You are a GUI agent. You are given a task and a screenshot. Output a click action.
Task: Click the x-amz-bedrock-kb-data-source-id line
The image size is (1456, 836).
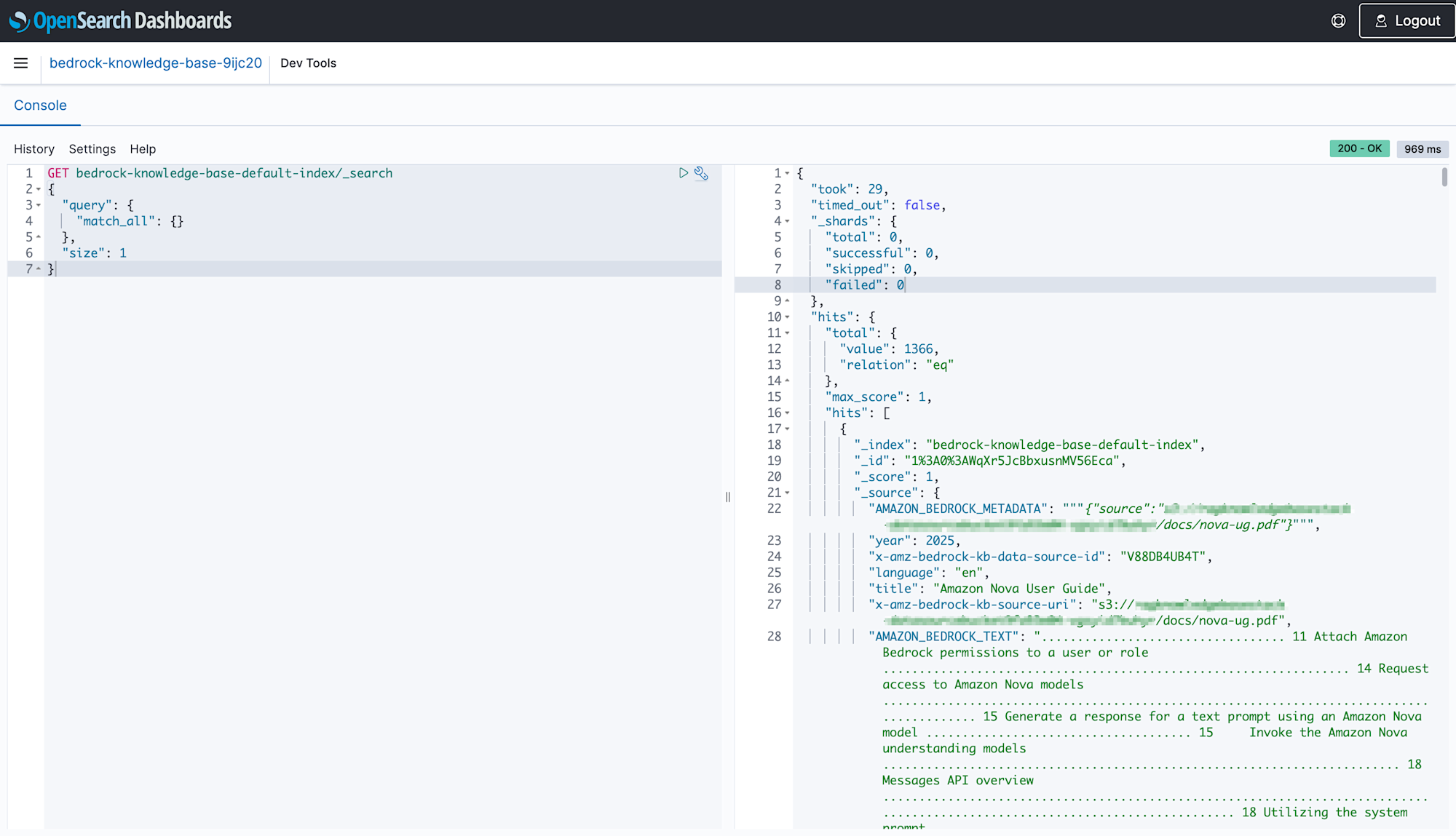point(1040,557)
